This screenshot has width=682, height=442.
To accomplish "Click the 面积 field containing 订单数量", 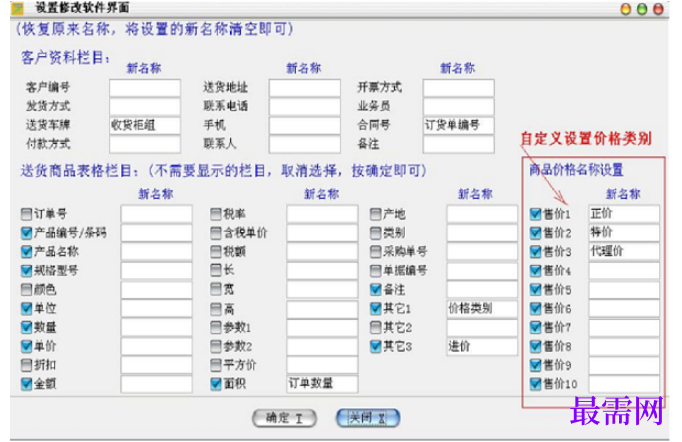I will [322, 384].
